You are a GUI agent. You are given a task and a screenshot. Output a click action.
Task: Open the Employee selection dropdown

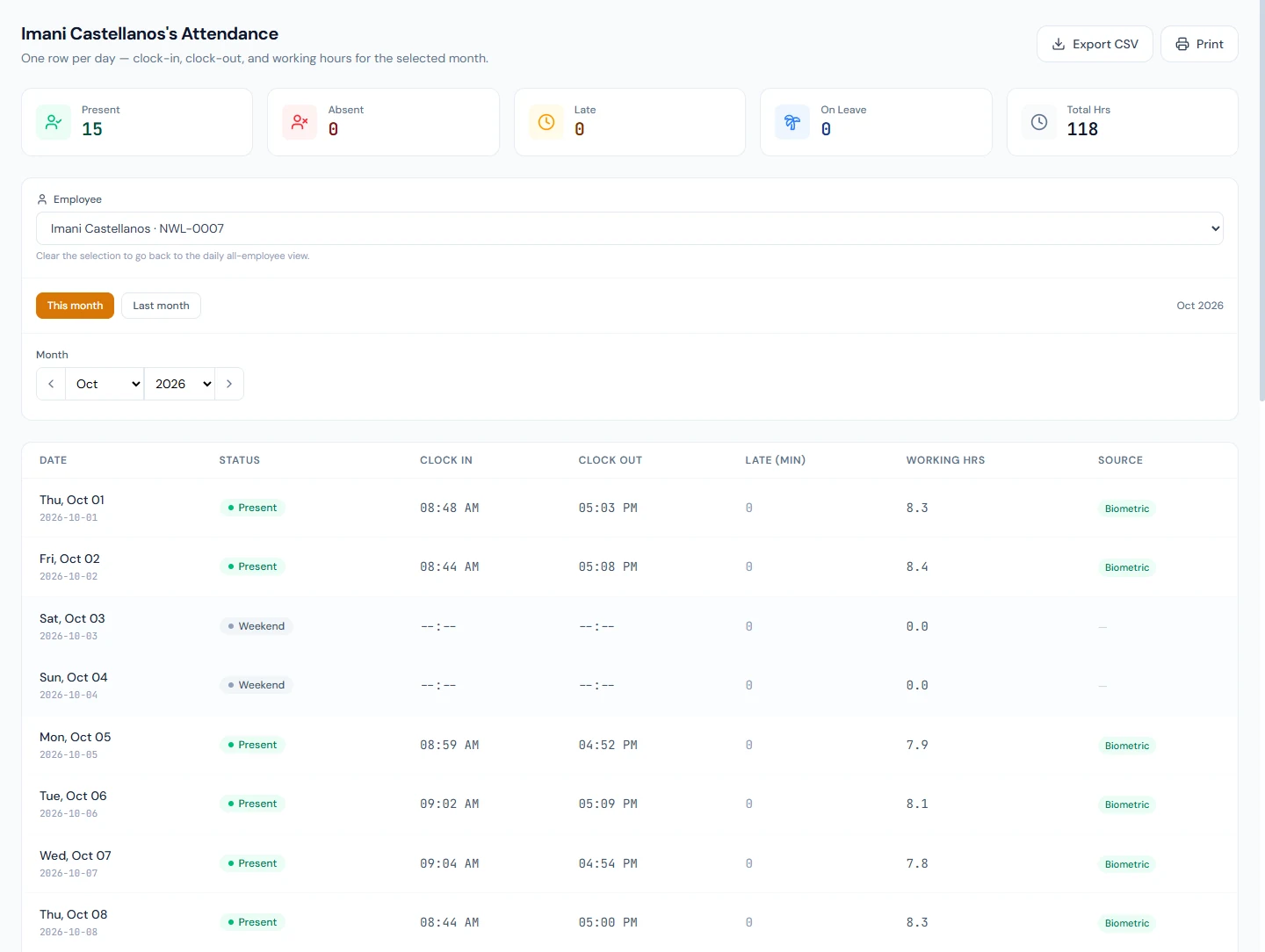pyautogui.click(x=630, y=228)
